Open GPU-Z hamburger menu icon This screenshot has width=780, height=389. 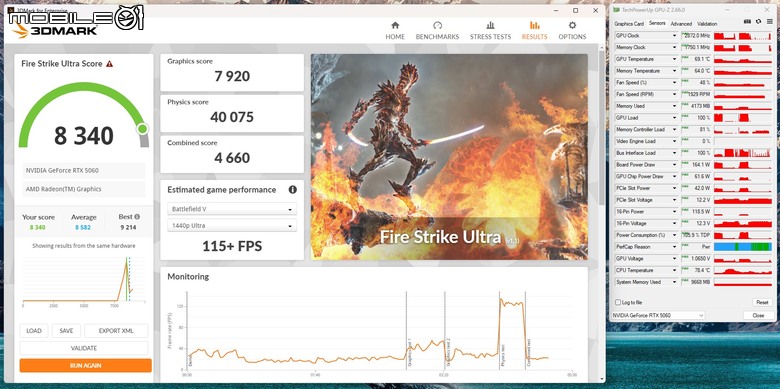pos(769,22)
